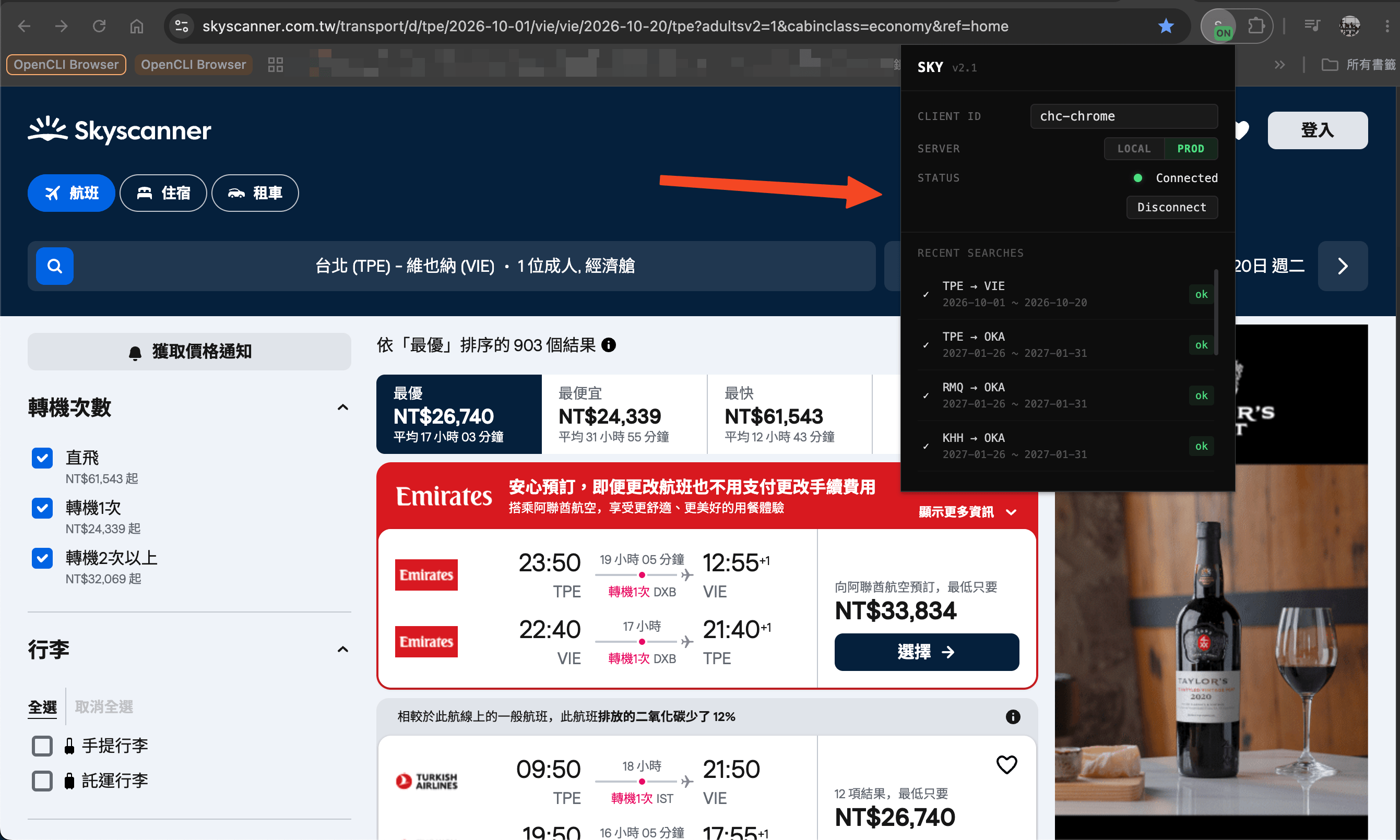Click 選擇 for Emirates NT$33,834
1400x840 pixels.
[x=927, y=652]
